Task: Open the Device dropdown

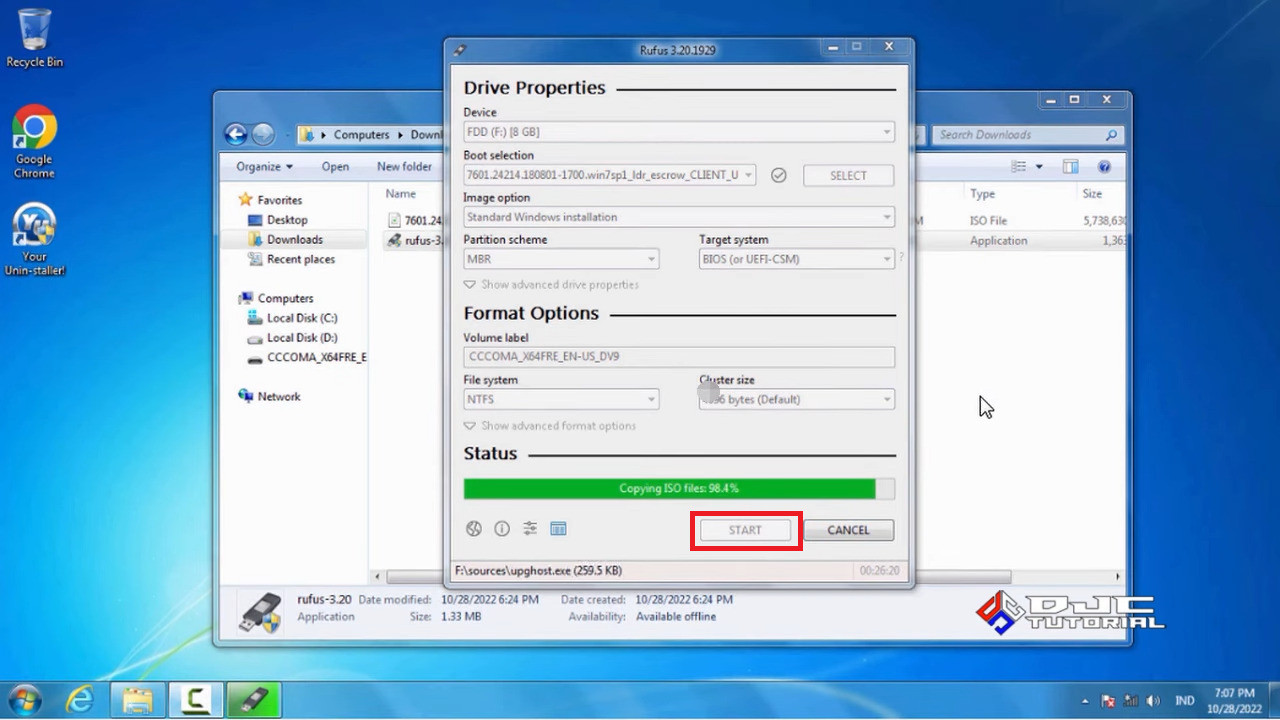Action: [679, 132]
